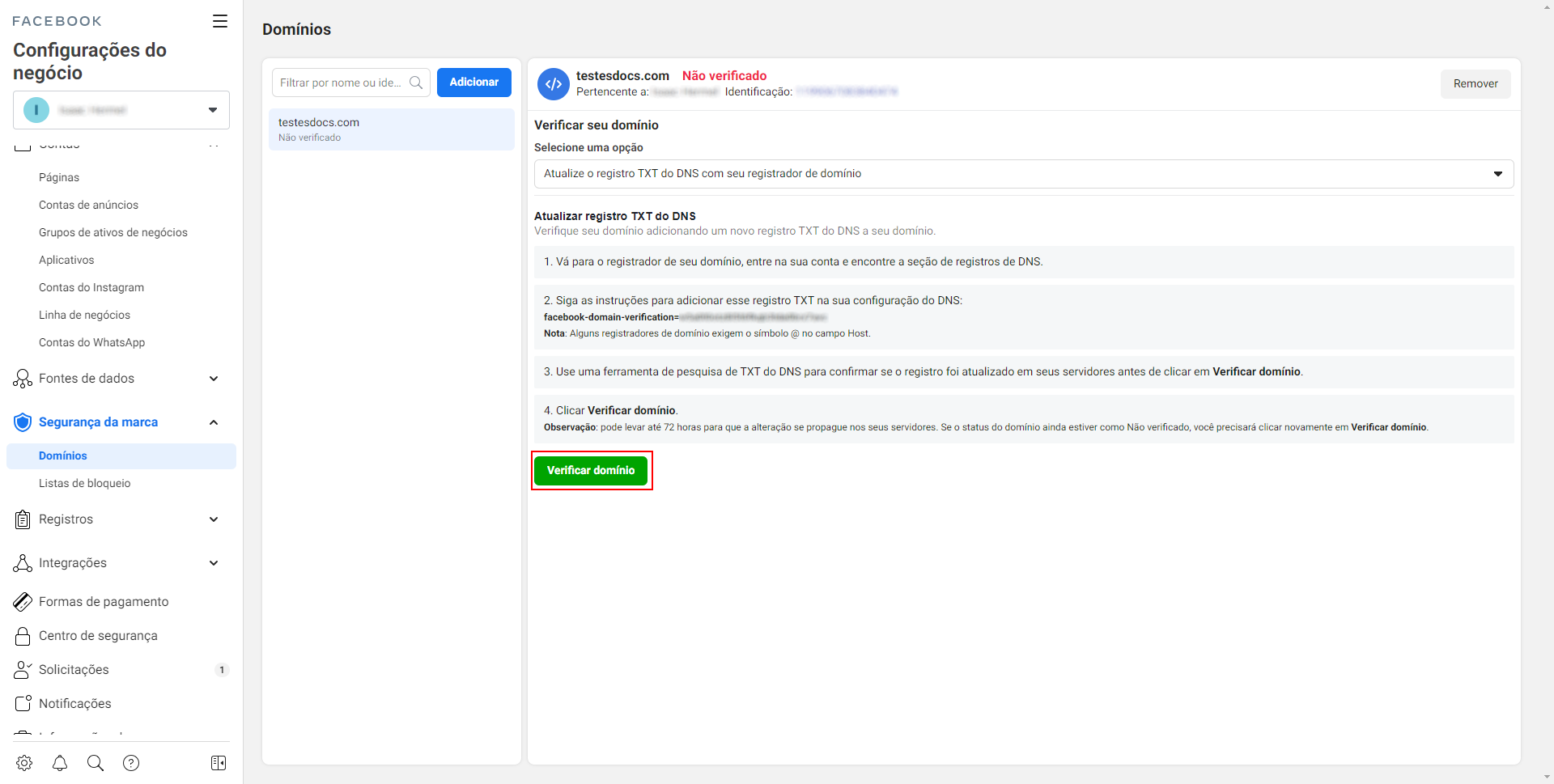Click the Segurança da marca shield icon
The image size is (1554, 784).
[23, 422]
